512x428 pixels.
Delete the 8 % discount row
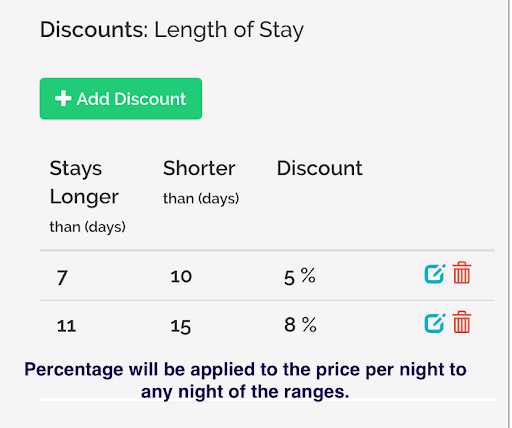pos(462,322)
